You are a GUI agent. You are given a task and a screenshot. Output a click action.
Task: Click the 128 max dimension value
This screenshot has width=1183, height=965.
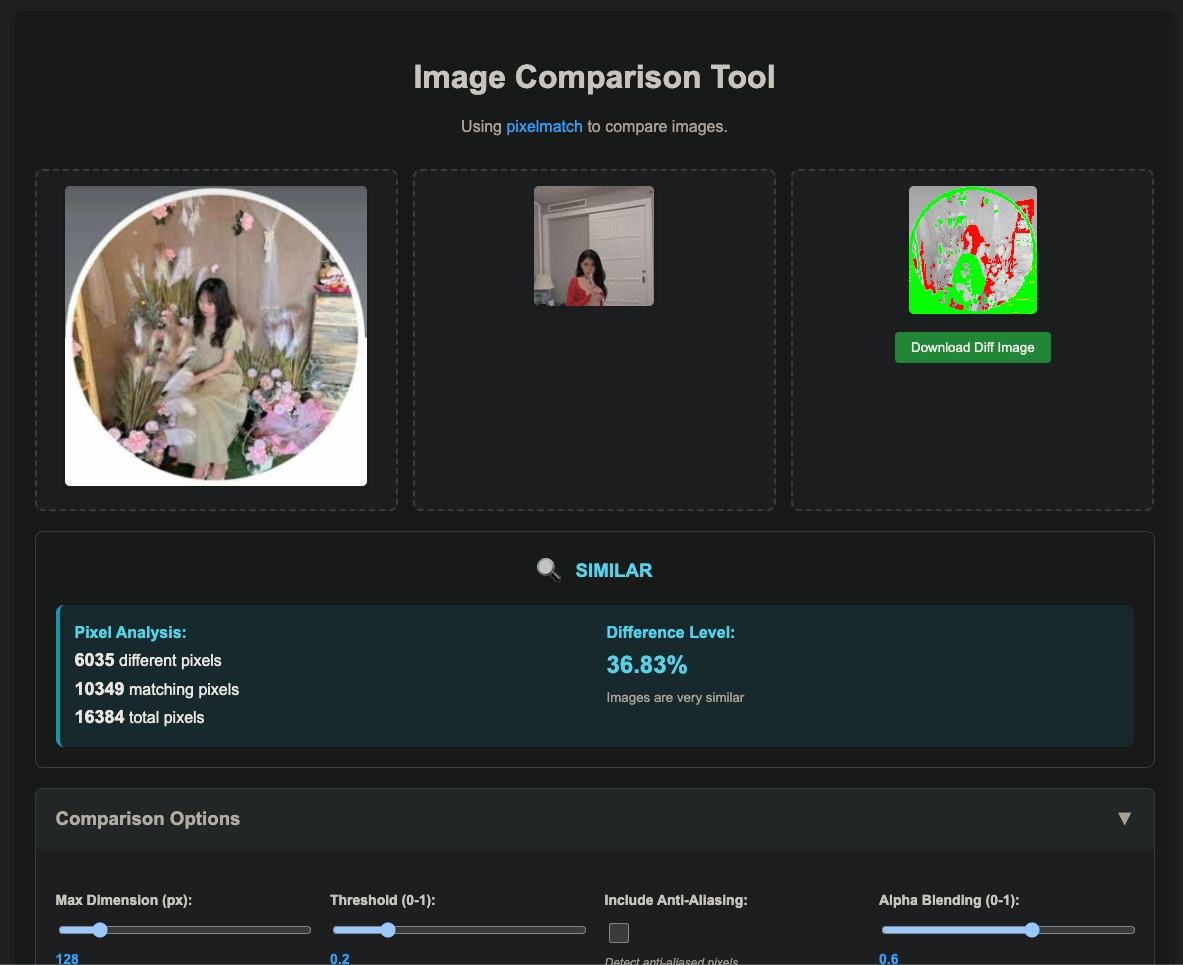point(67,958)
